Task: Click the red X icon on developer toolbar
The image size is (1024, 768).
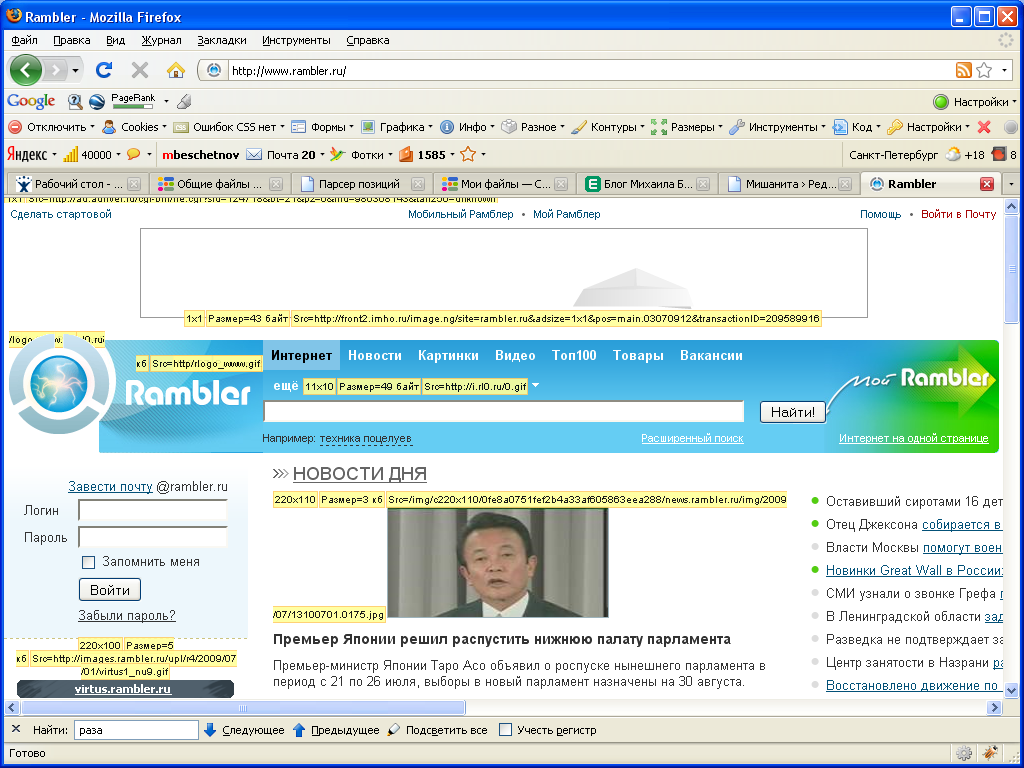Action: pyautogui.click(x=984, y=127)
